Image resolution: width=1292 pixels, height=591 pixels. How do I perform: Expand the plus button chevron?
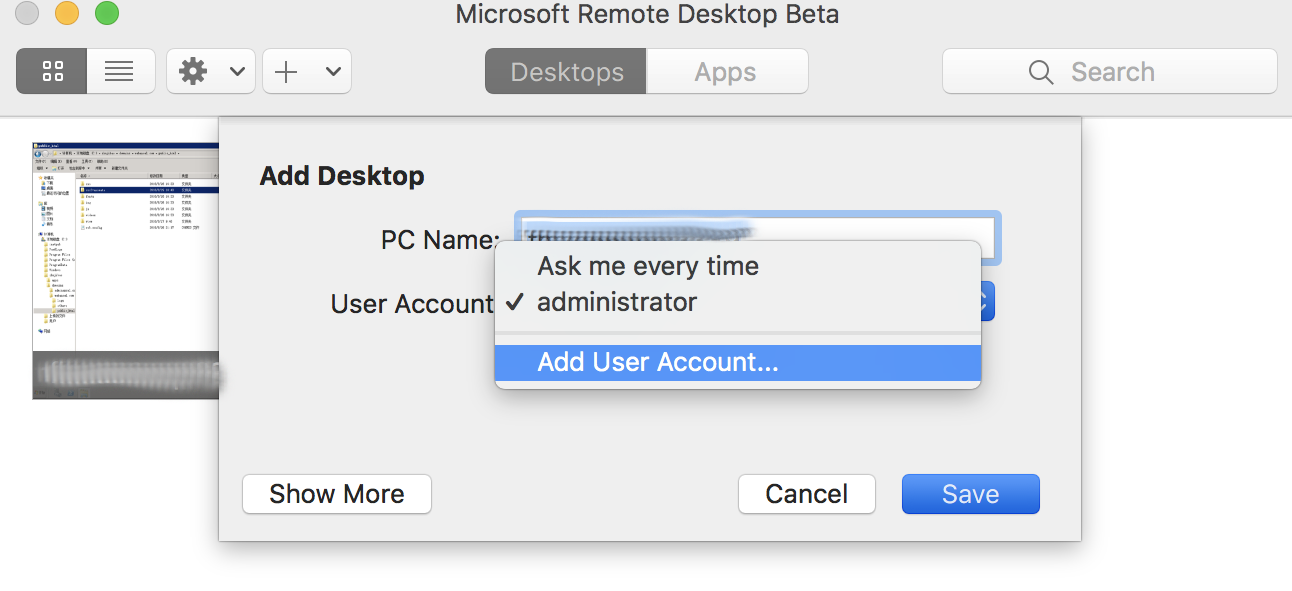tap(333, 72)
